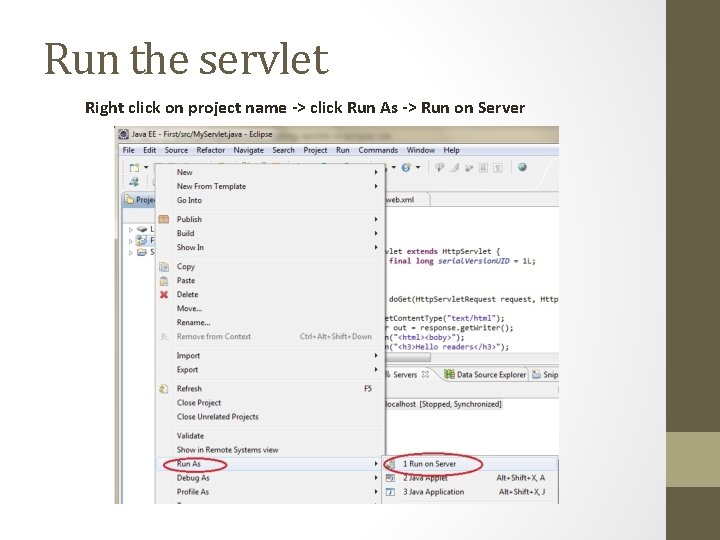Open the Window menu

coord(421,150)
